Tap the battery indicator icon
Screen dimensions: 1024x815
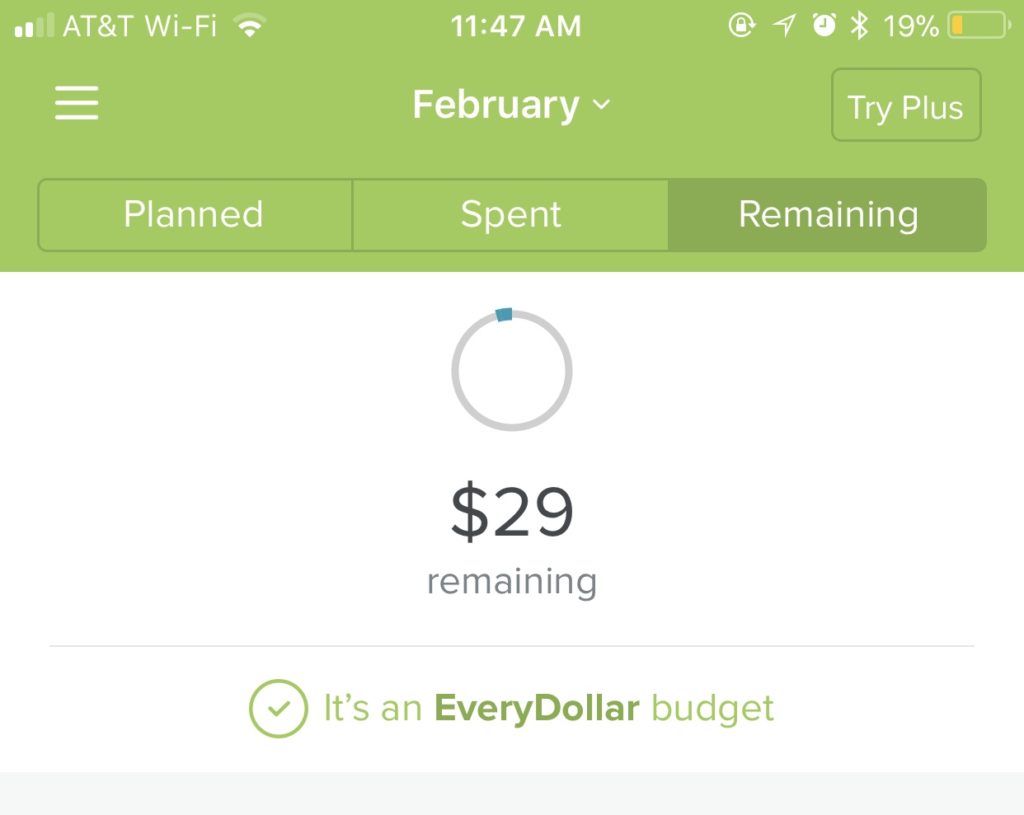[978, 26]
